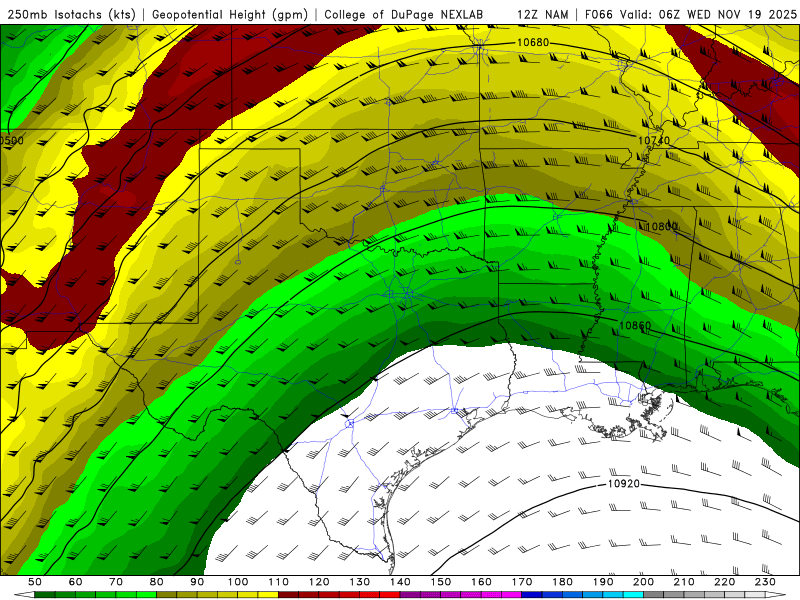Click the 100 tick label on the color bar
This screenshot has width=800, height=600.
click(238, 582)
